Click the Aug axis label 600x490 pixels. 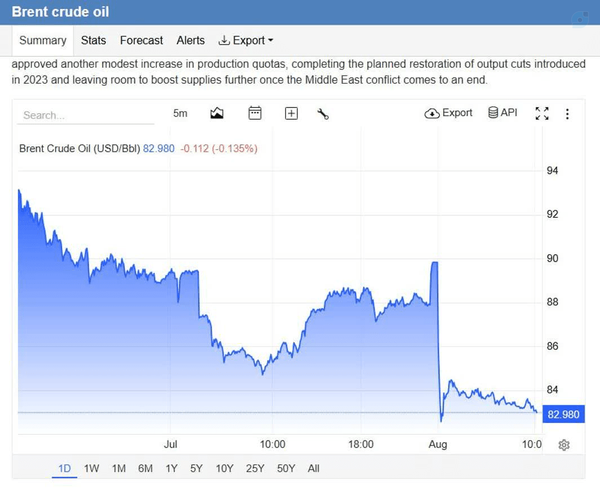tap(438, 444)
